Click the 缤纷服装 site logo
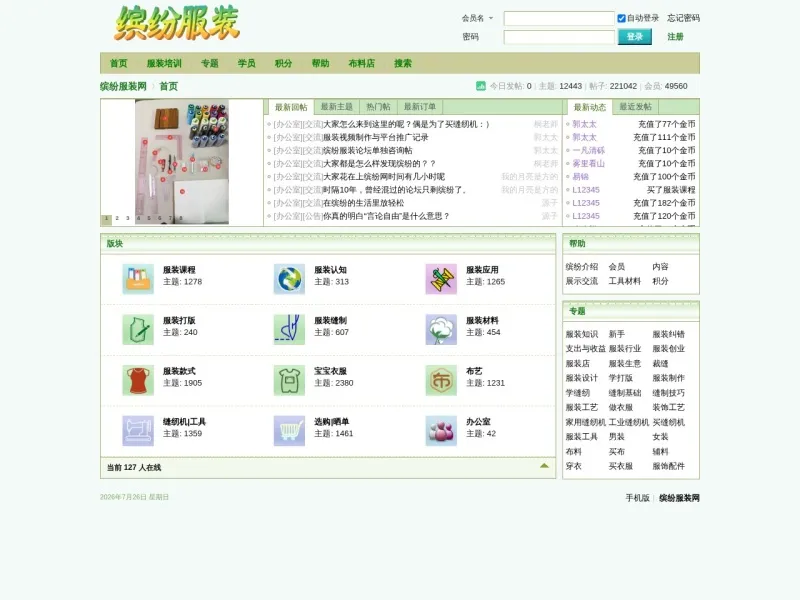800x600 pixels. pos(177,23)
